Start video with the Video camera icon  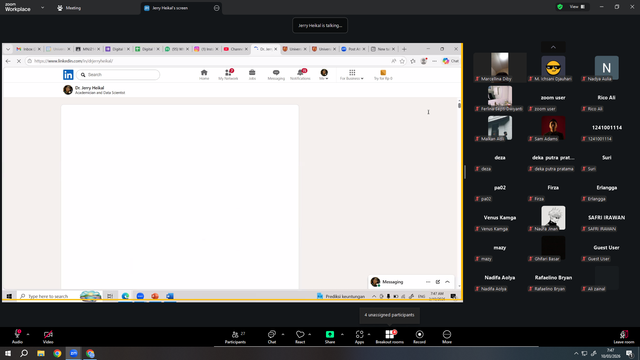click(x=48, y=334)
